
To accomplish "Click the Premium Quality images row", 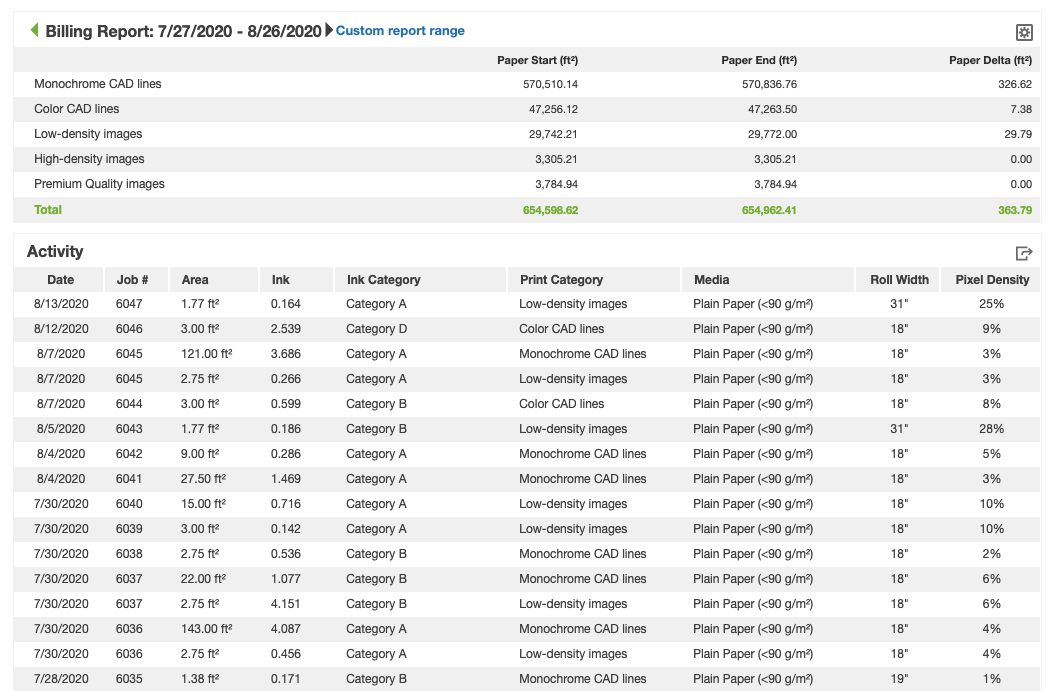I will (99, 184).
